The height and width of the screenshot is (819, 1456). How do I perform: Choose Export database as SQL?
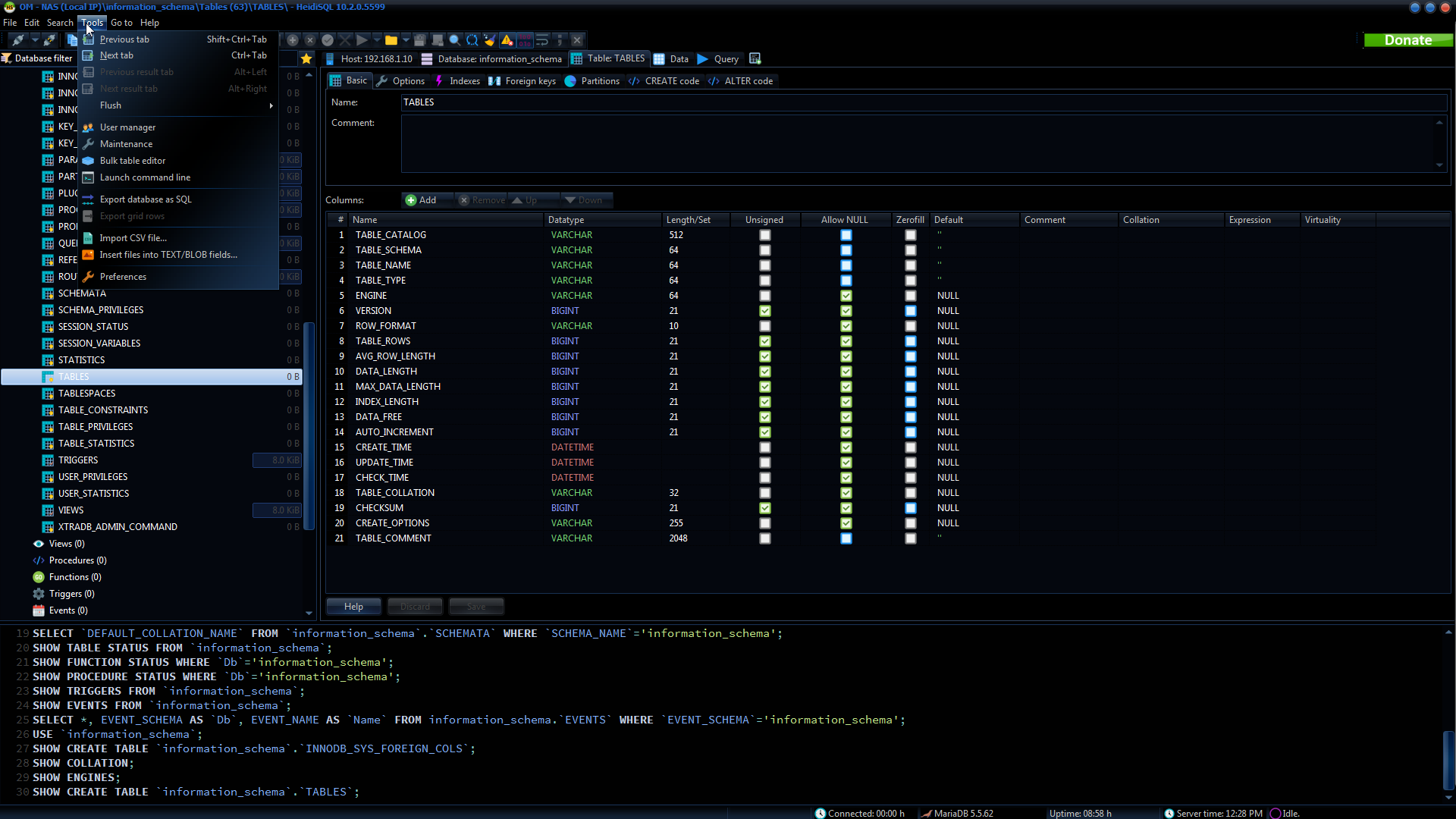click(146, 199)
